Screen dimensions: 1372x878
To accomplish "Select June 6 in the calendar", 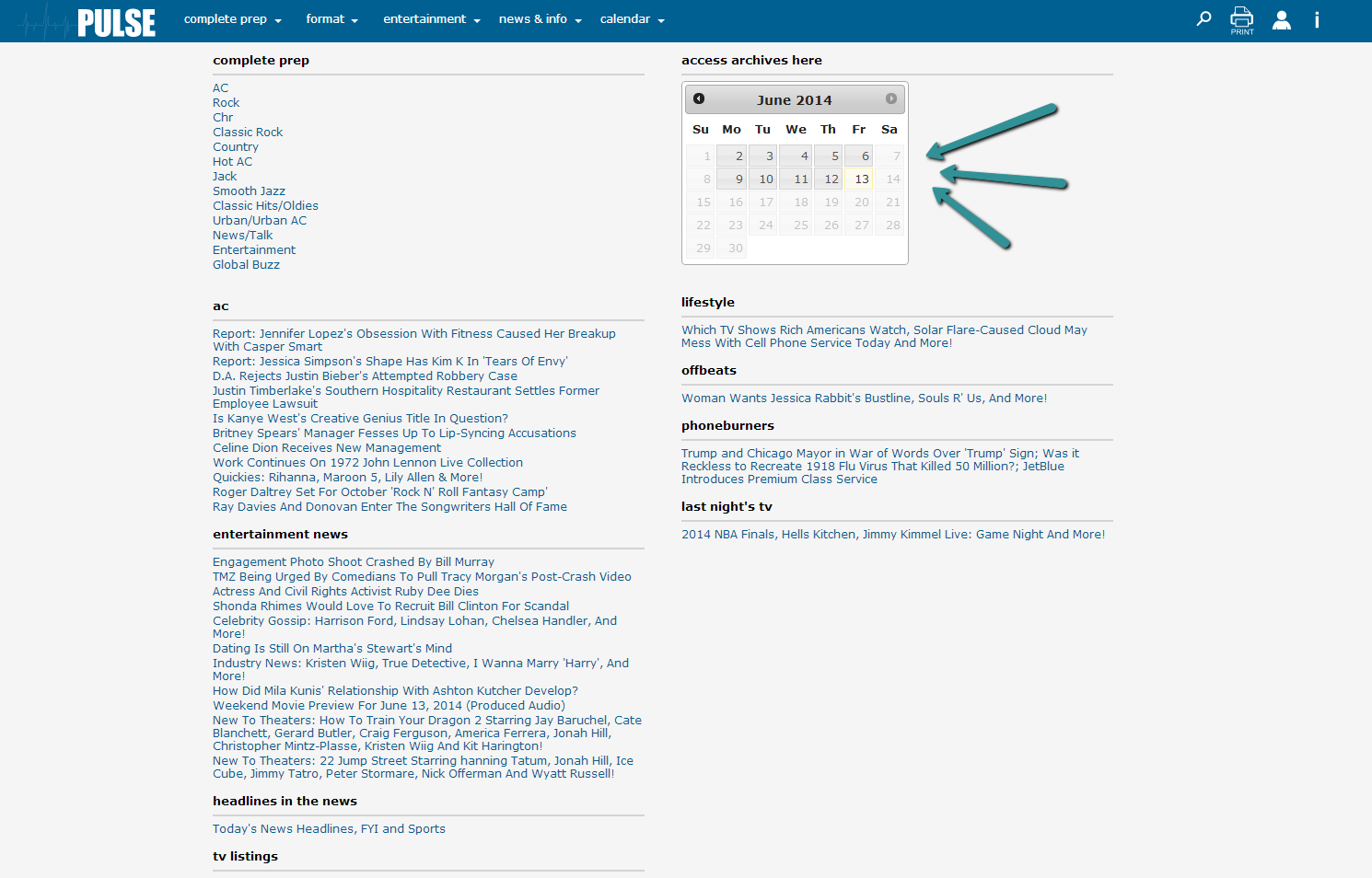I will point(858,156).
